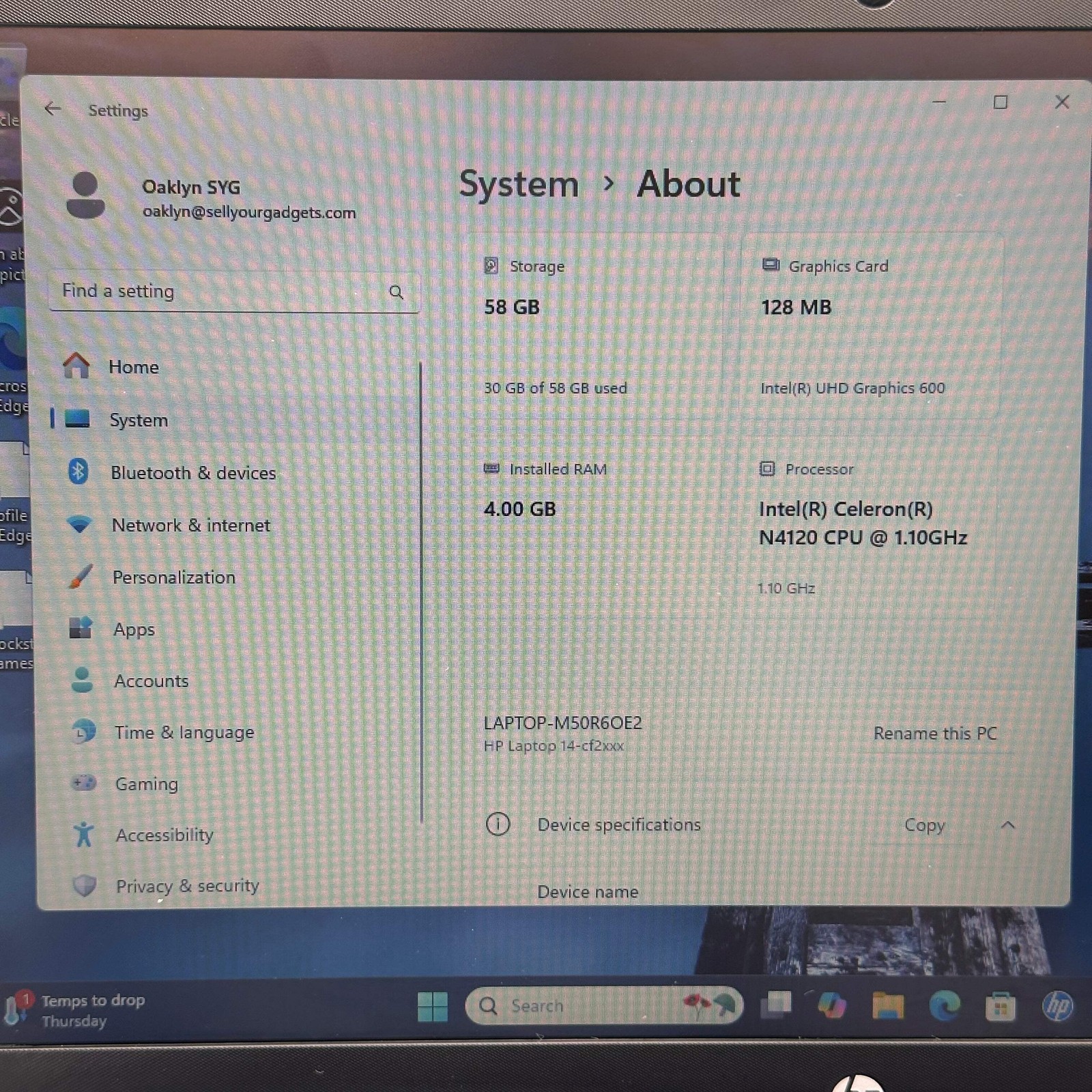Open the Windows Start menu

click(x=433, y=1007)
